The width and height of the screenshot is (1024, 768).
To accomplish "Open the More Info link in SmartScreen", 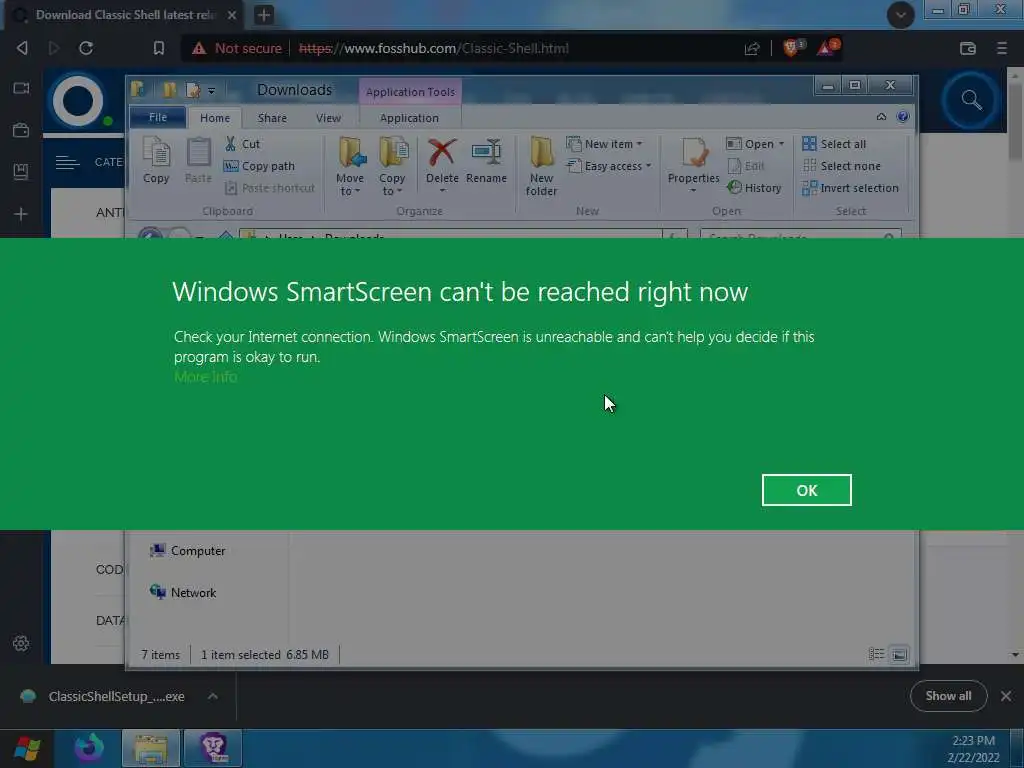I will [206, 377].
